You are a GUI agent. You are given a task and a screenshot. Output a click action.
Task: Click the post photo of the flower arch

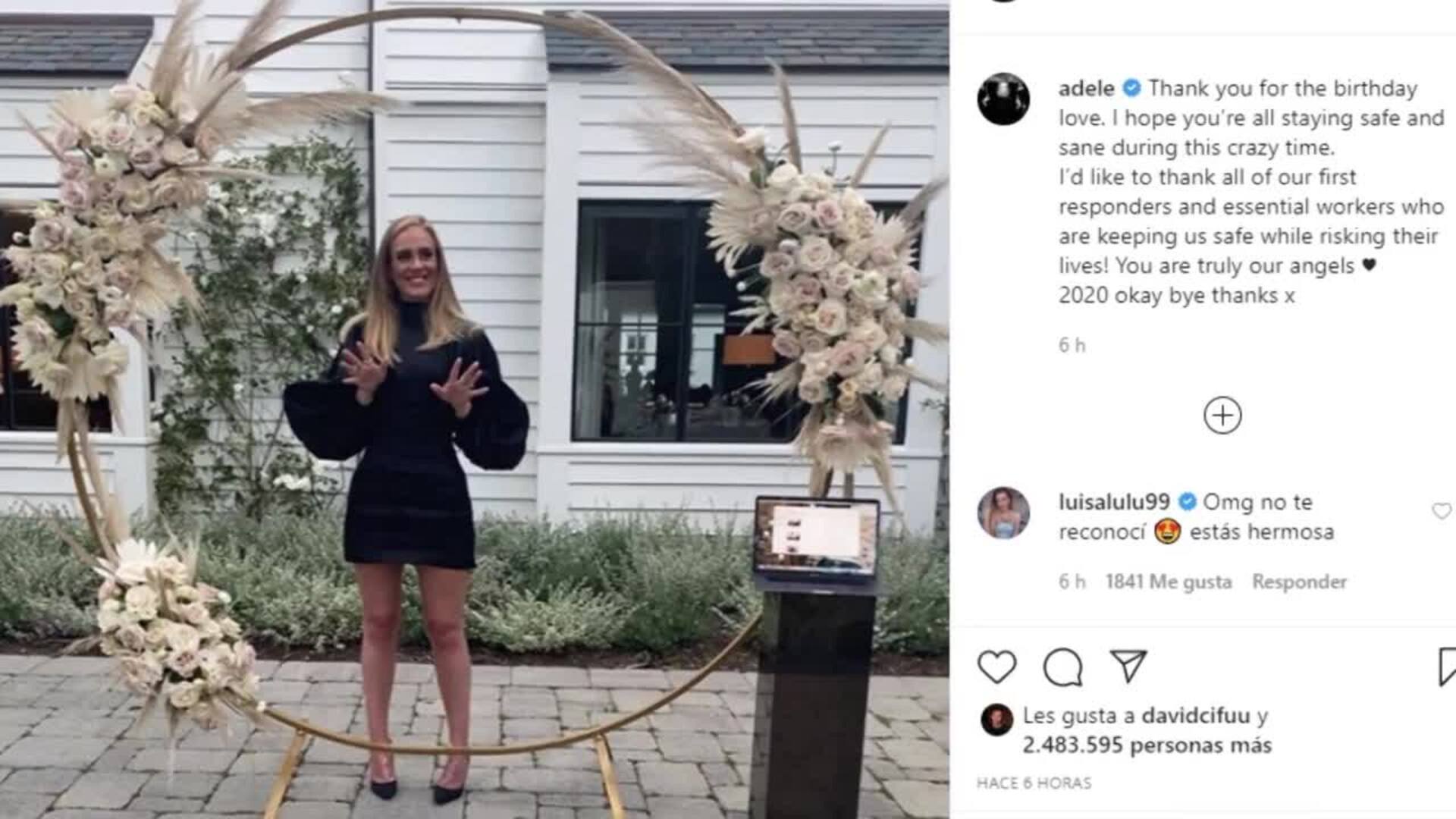[474, 409]
